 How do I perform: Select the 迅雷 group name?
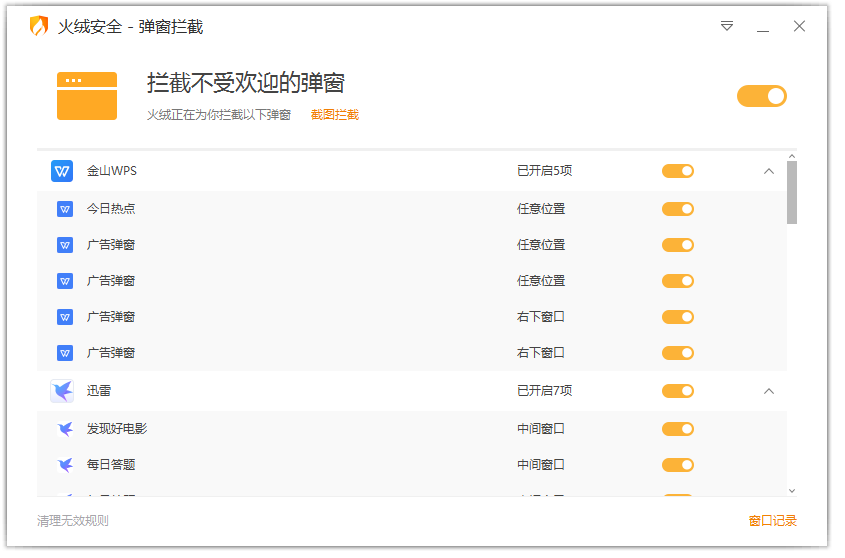[99, 392]
